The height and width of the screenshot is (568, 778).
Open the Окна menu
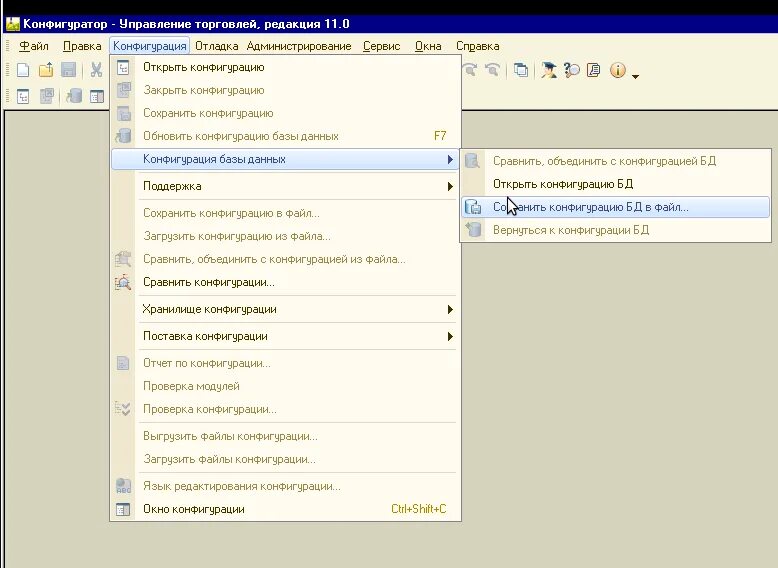428,46
